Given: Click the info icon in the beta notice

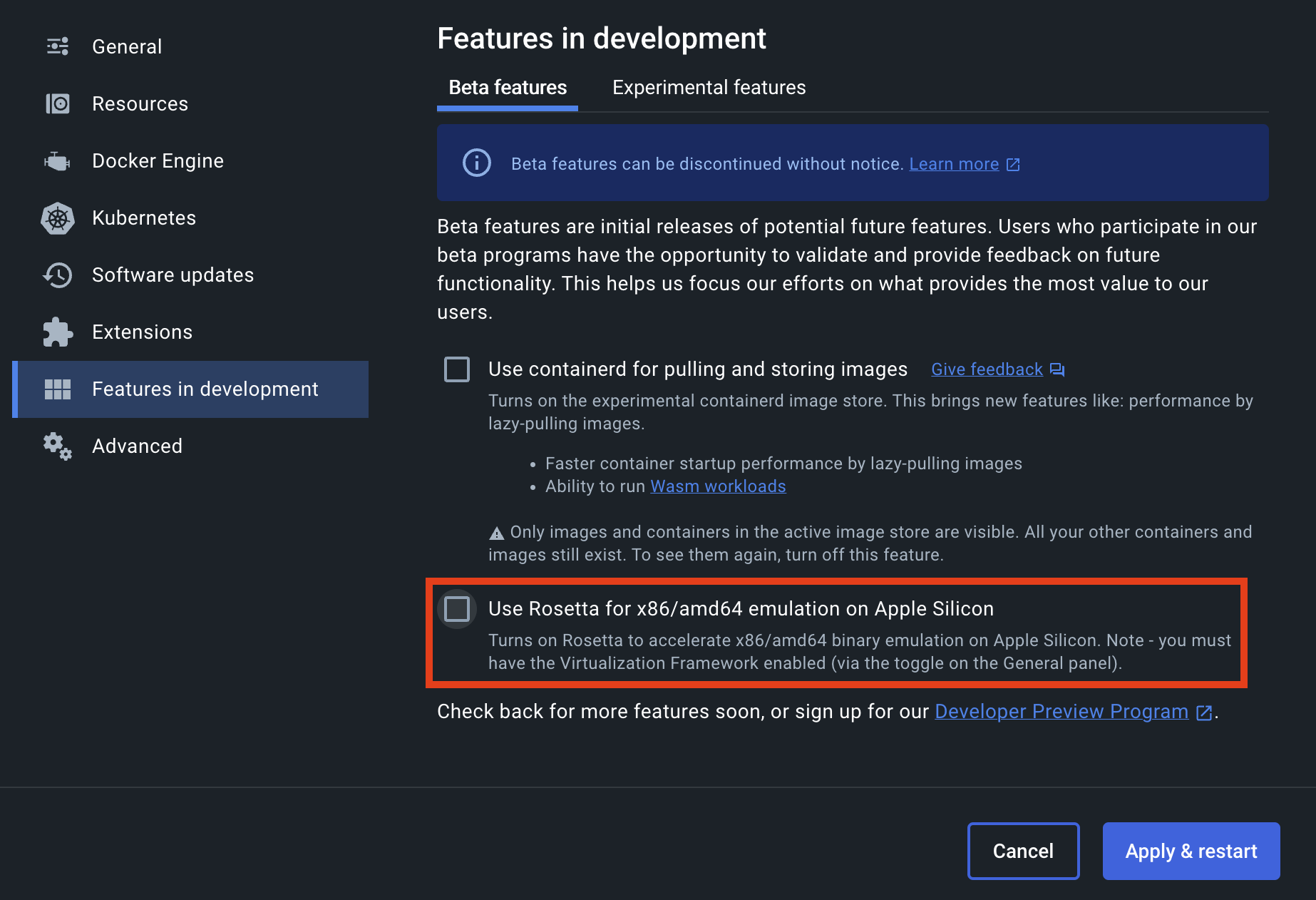Looking at the screenshot, I should (477, 163).
